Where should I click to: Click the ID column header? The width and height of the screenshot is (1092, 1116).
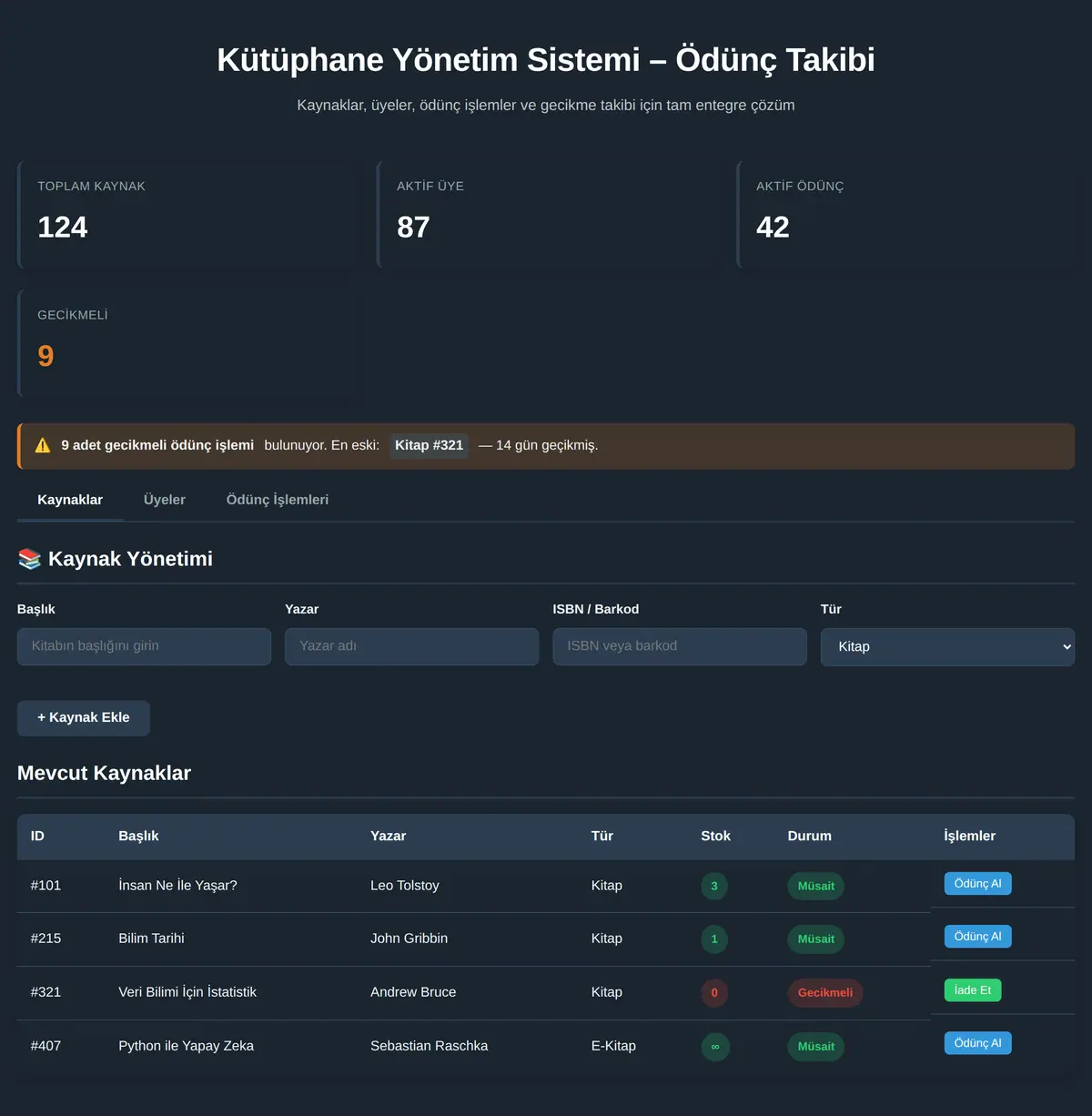pyautogui.click(x=37, y=836)
